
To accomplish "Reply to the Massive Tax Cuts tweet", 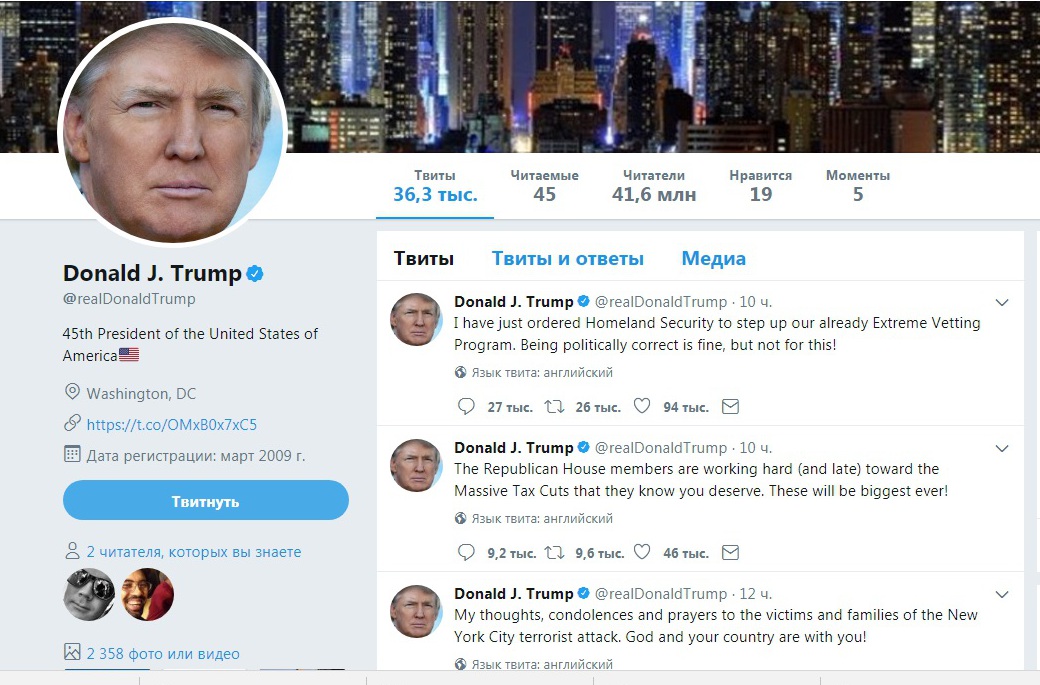I will click(466, 552).
